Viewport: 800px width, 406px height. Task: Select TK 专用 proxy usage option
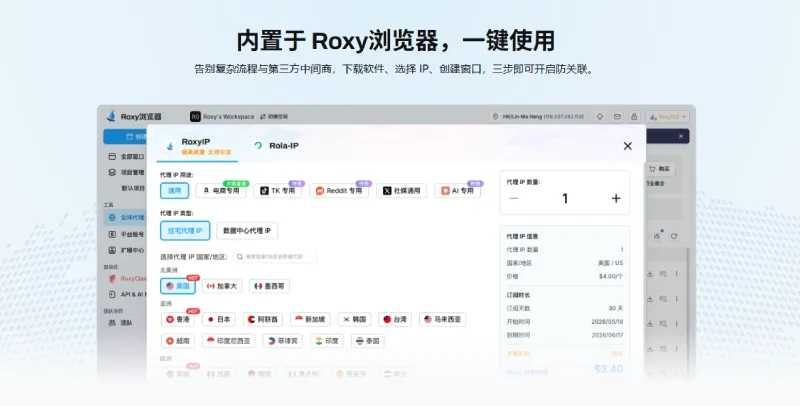pos(278,191)
